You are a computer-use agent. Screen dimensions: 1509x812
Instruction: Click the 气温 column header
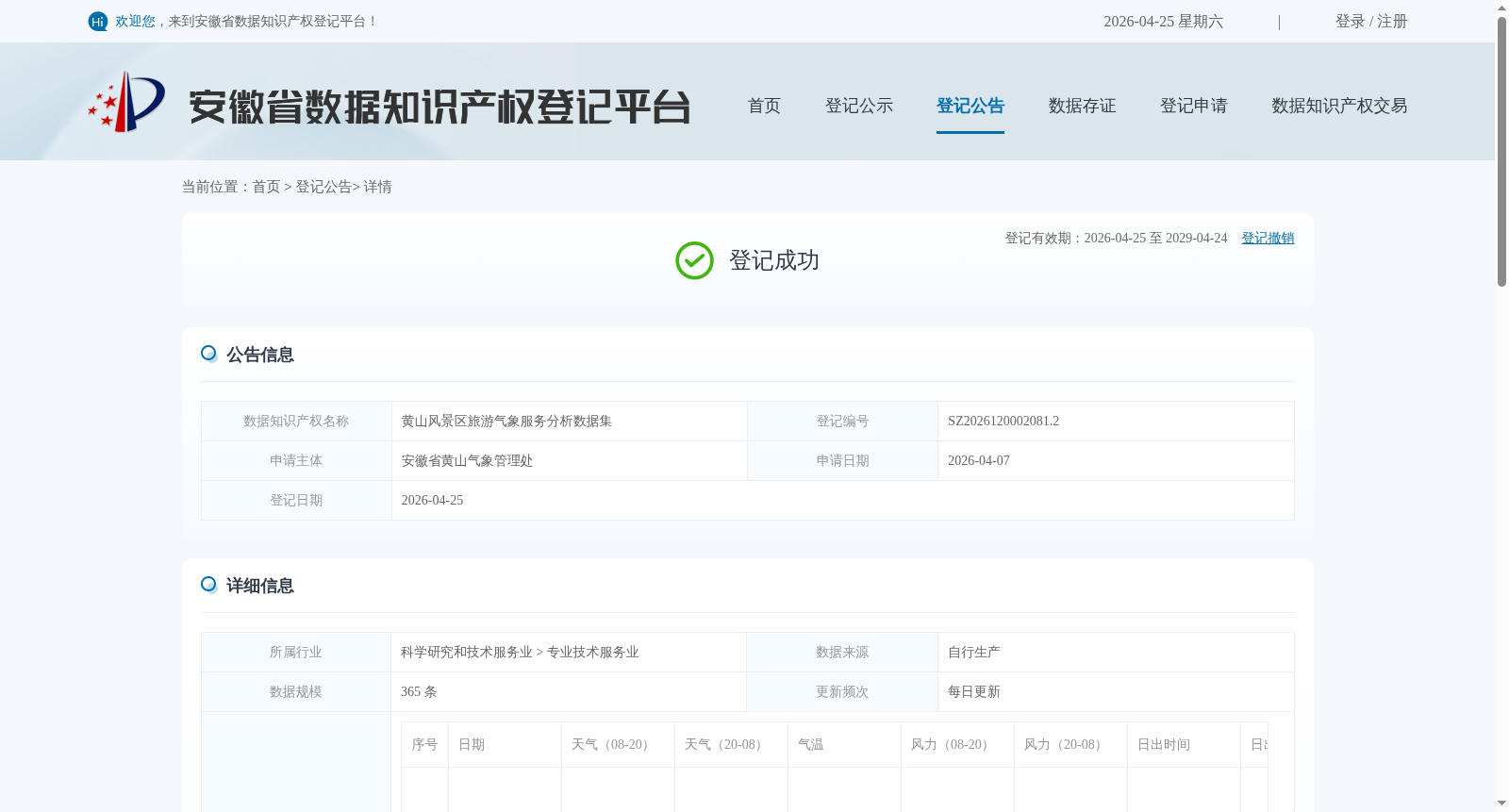(844, 745)
